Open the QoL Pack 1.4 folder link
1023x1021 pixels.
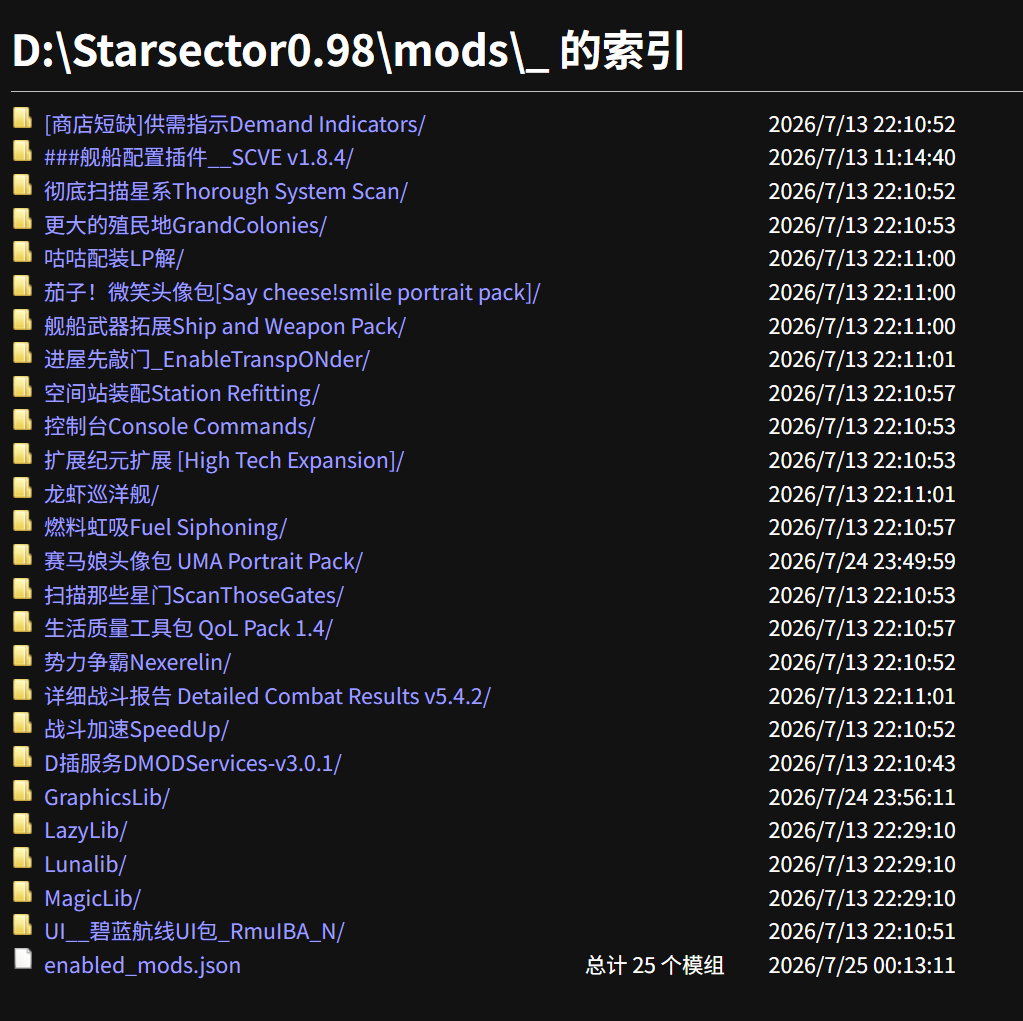pos(189,629)
